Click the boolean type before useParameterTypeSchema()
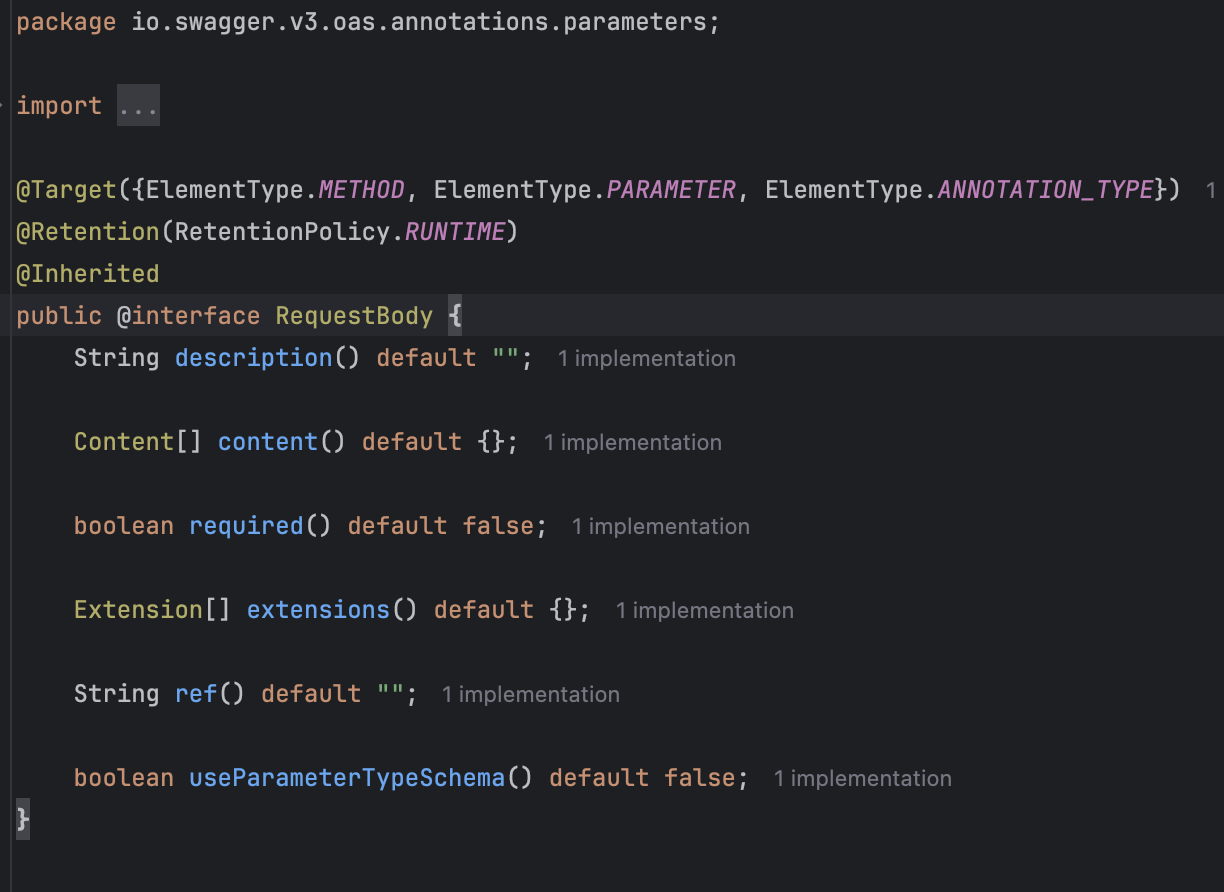This screenshot has height=892, width=1224. coord(124,778)
